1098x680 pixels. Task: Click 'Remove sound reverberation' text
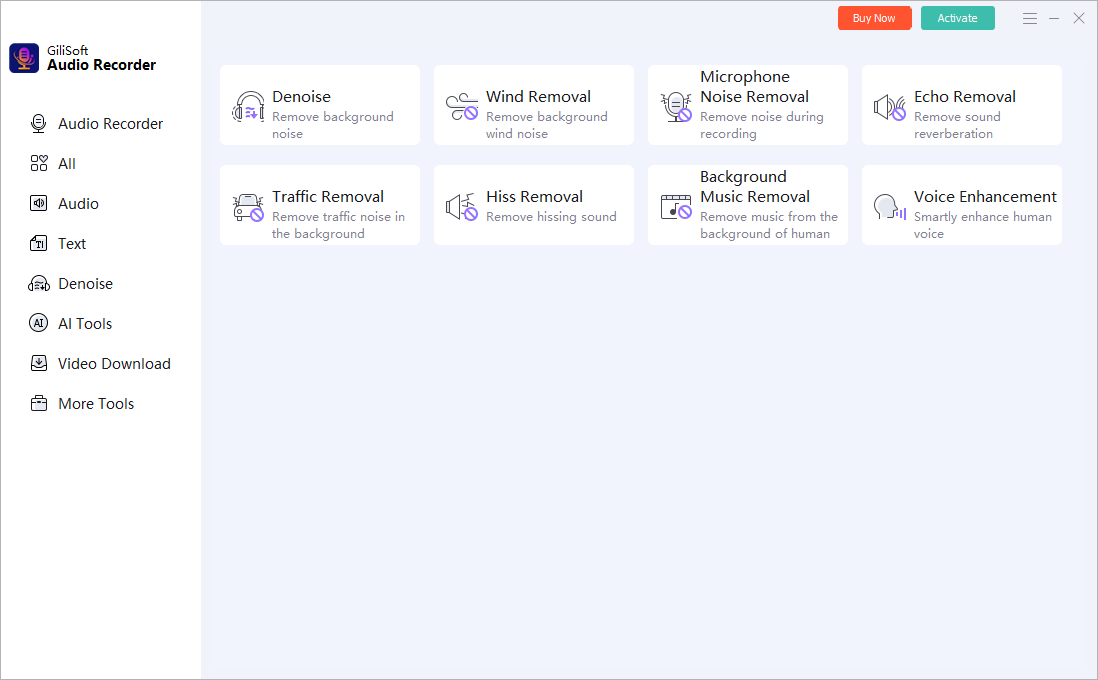(957, 125)
